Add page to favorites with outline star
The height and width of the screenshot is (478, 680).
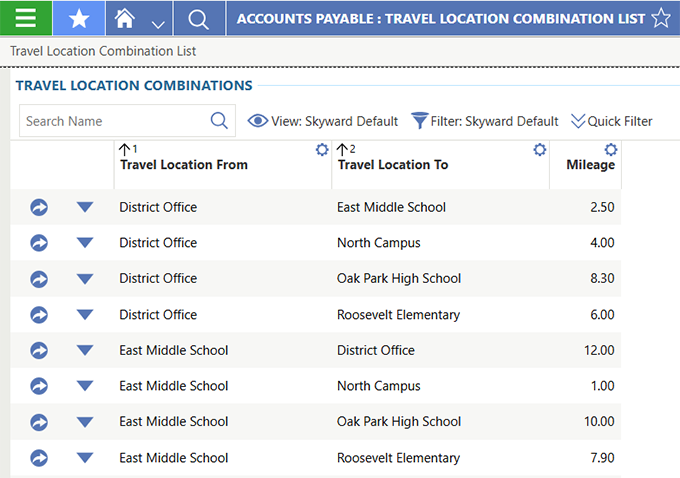(x=660, y=18)
